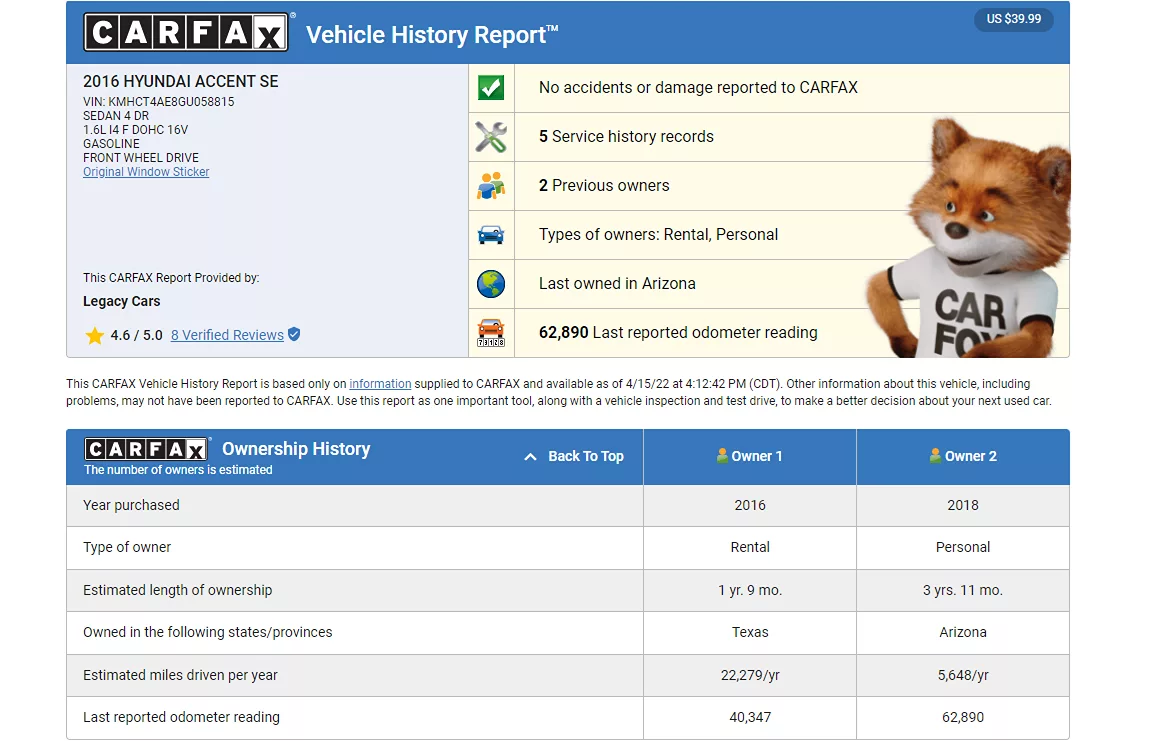The image size is (1152, 741).
Task: Click the CARFAX logo in Ownership History
Action: [x=146, y=449]
